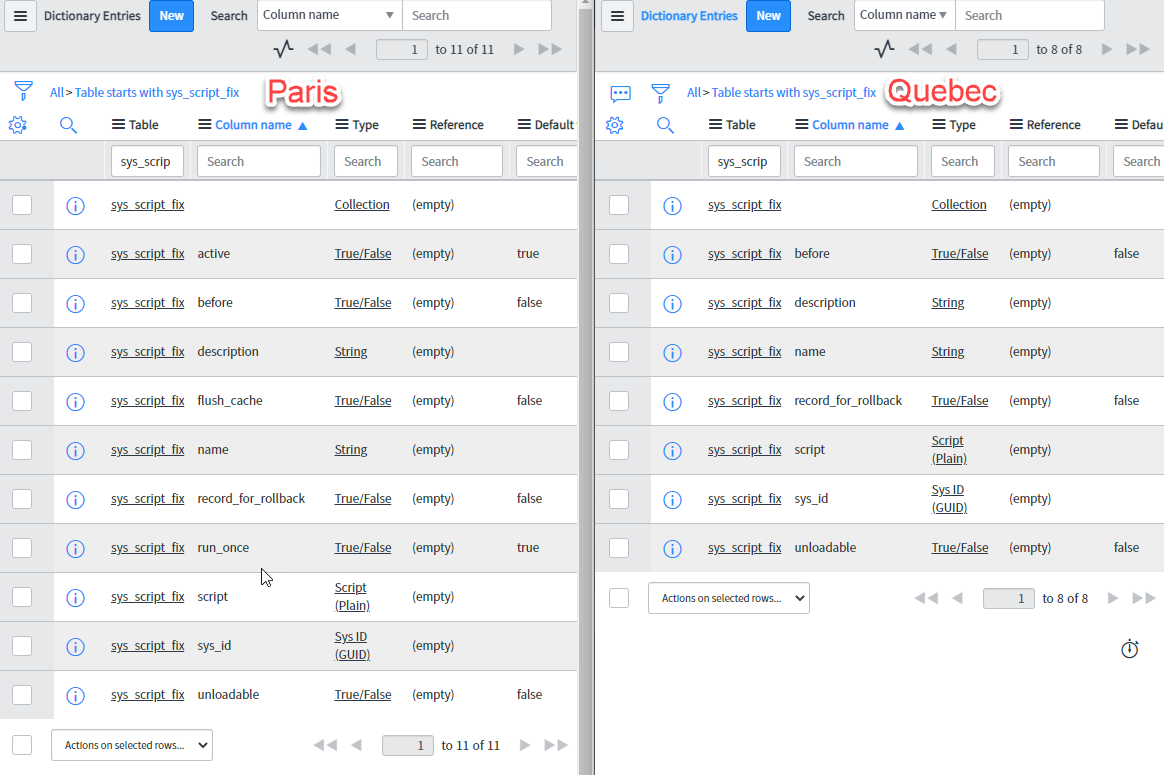Open list personalize gear in Quebec panel

click(615, 125)
